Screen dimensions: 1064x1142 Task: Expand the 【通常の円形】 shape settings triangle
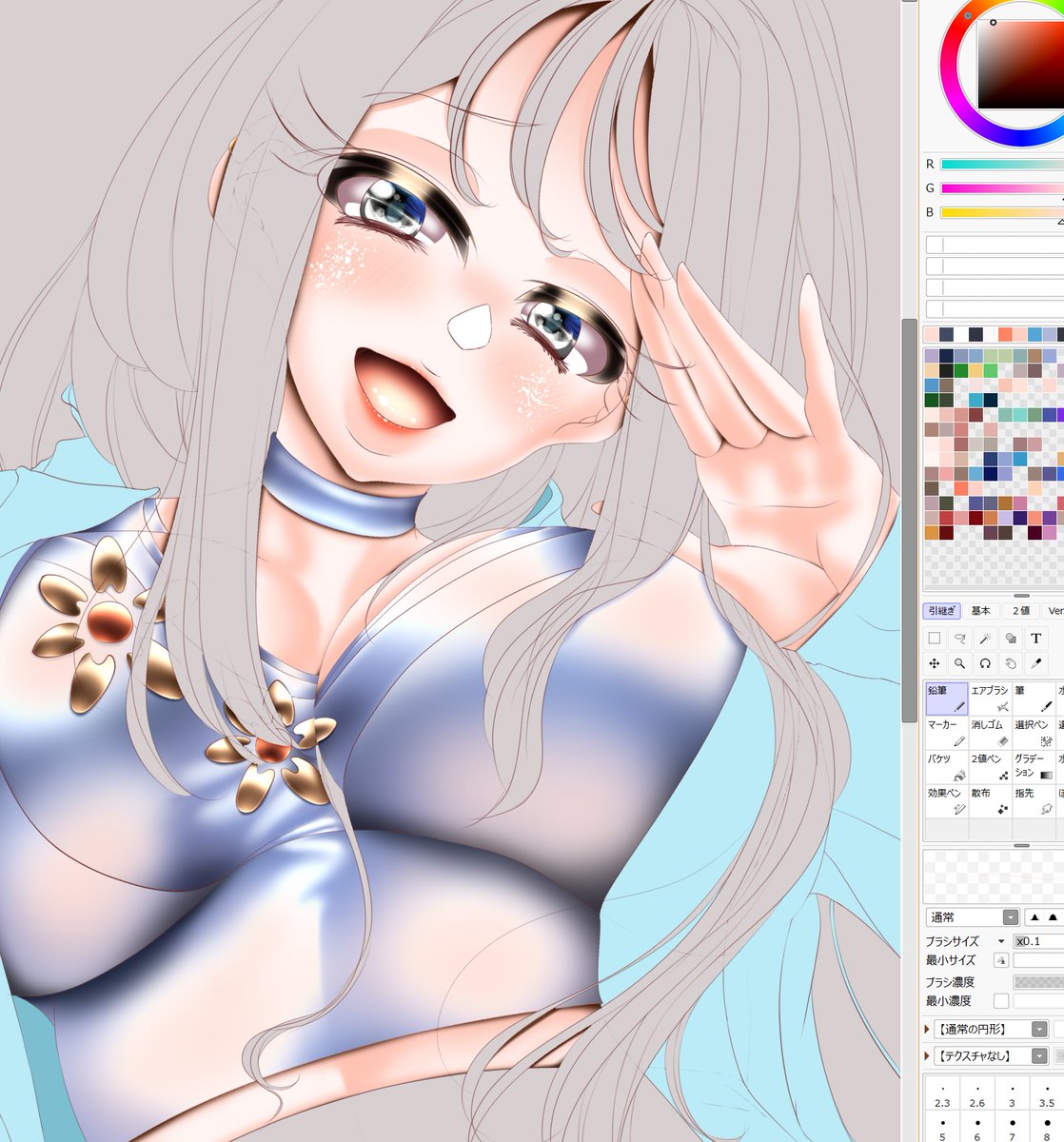point(928,1030)
